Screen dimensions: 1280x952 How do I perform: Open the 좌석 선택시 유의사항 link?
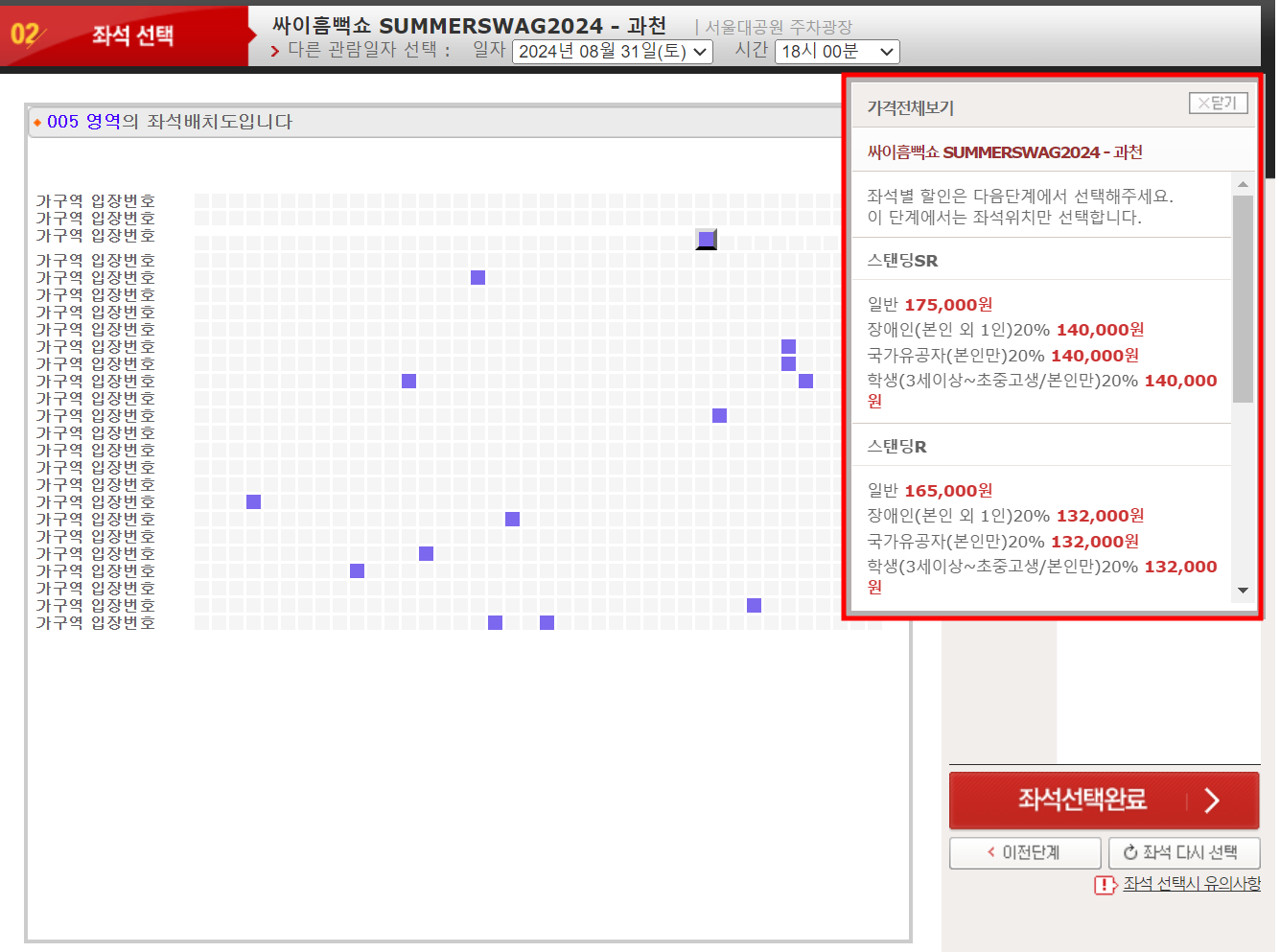click(x=1192, y=884)
